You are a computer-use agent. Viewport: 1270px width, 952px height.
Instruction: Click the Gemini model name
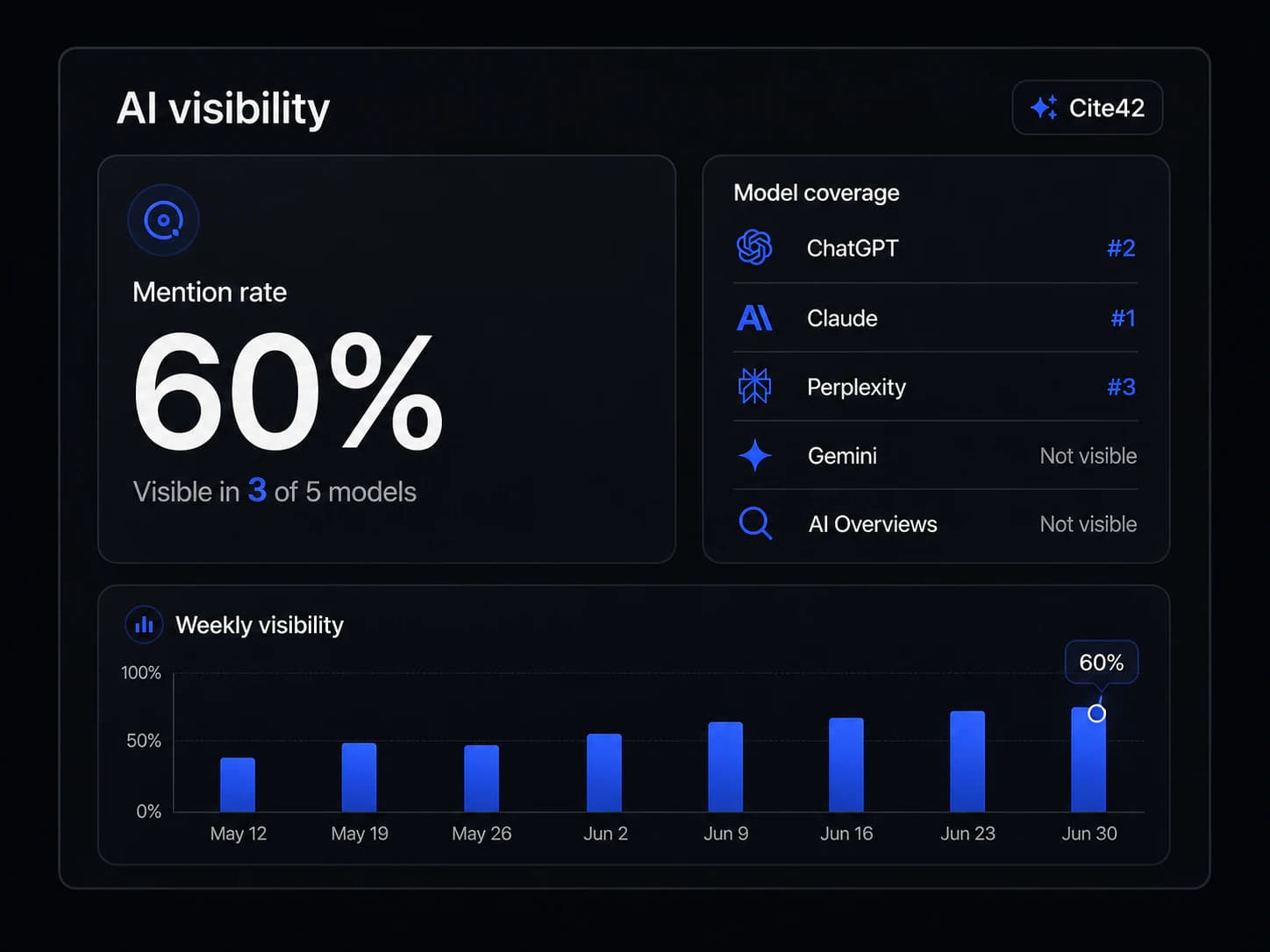pyautogui.click(x=842, y=456)
